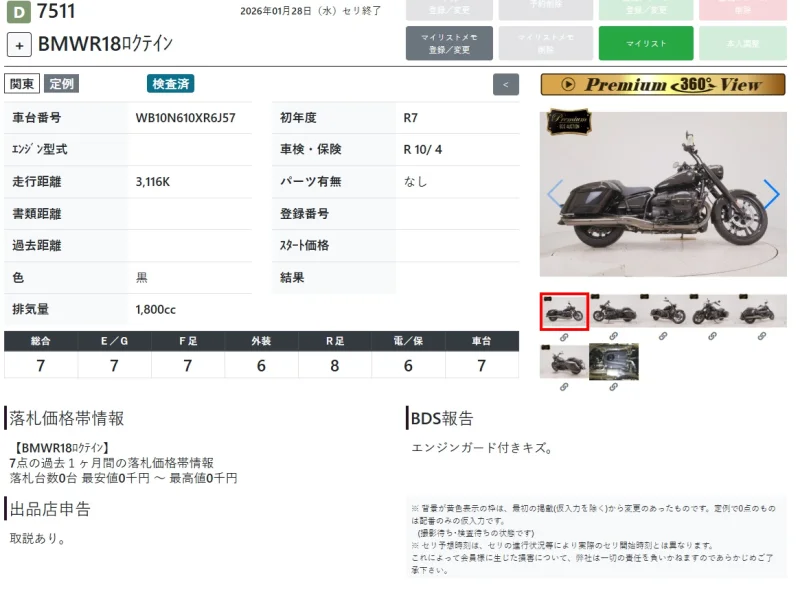
Task: Click the 電/保 score header
Action: 408,341
